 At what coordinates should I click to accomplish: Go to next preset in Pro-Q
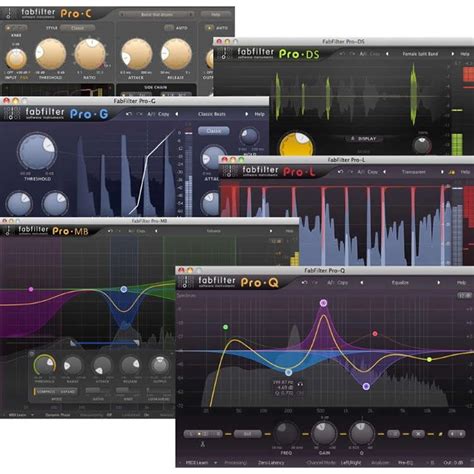point(438,283)
